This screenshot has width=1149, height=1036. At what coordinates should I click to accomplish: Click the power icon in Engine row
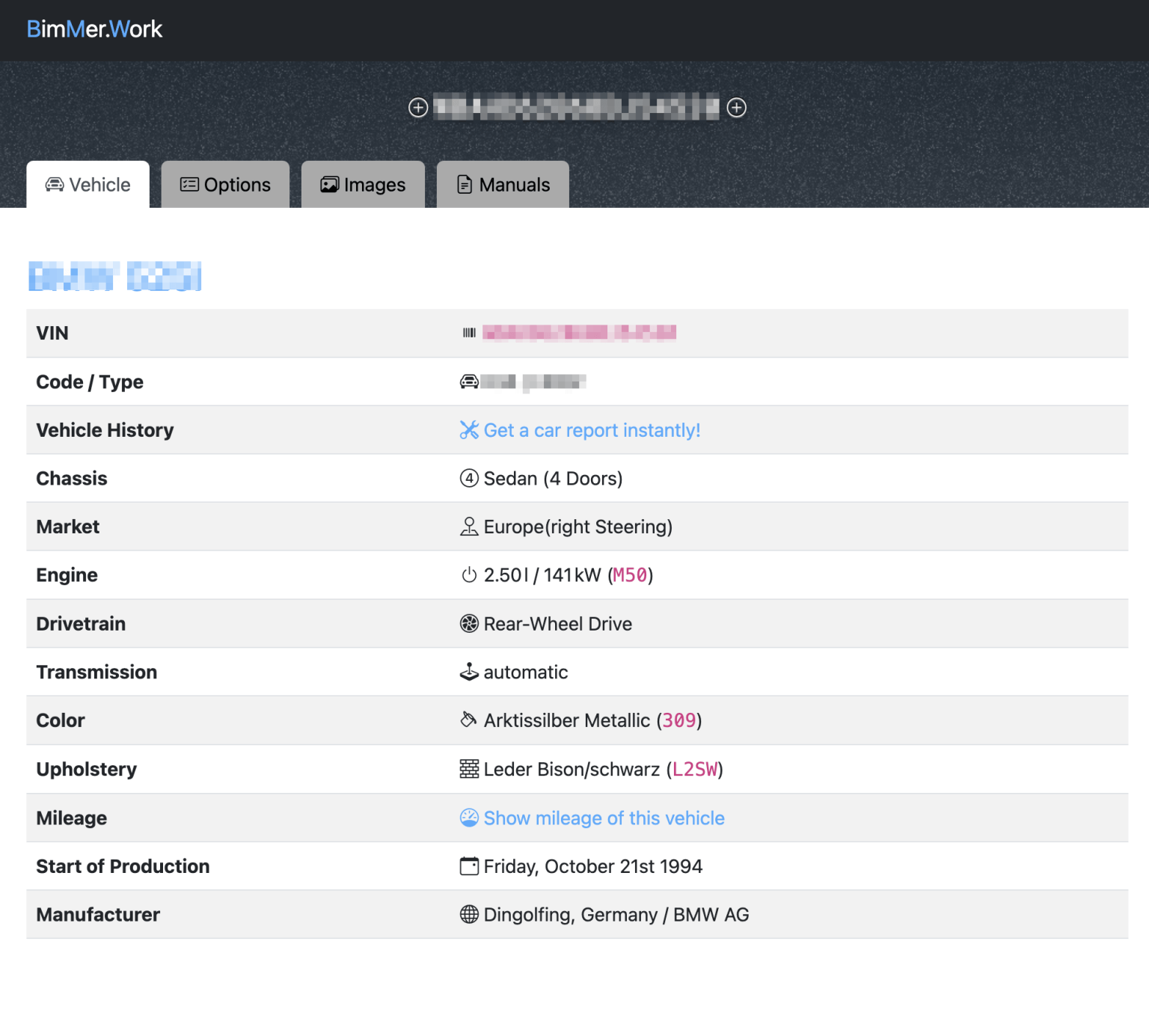[x=469, y=575]
